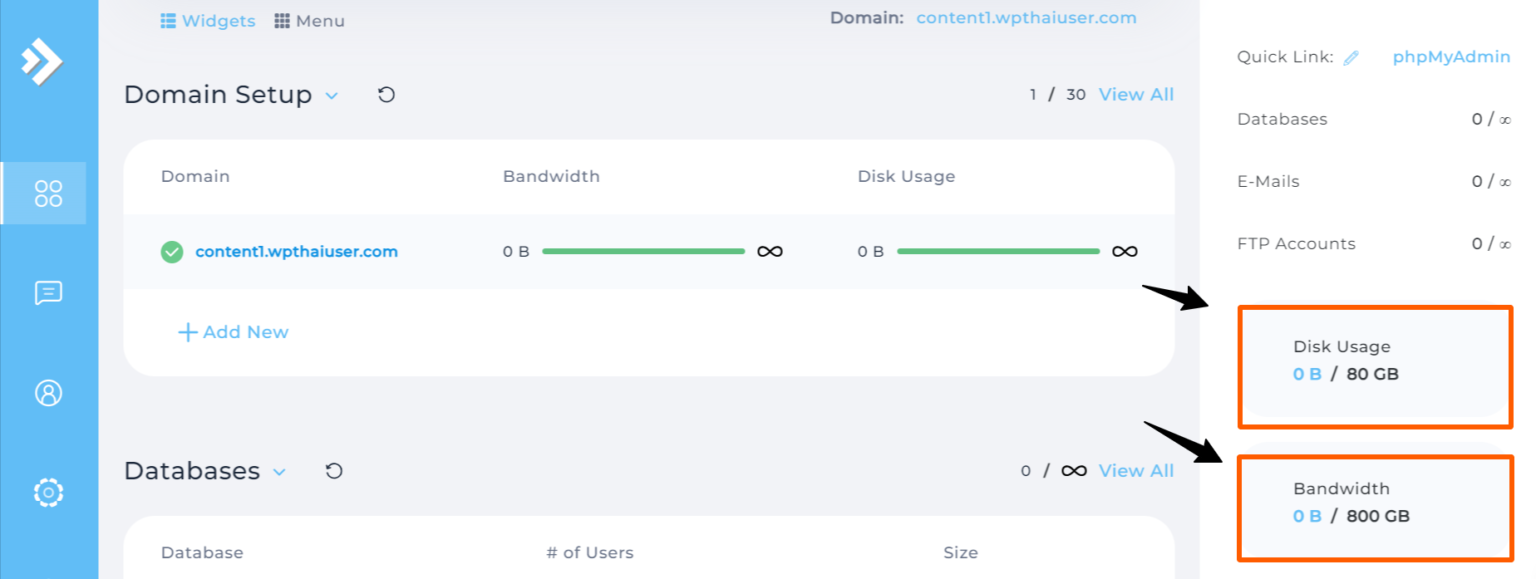Viewport: 1536px width, 579px height.
Task: Click the domain Disk Usage progress bar
Action: pos(998,251)
